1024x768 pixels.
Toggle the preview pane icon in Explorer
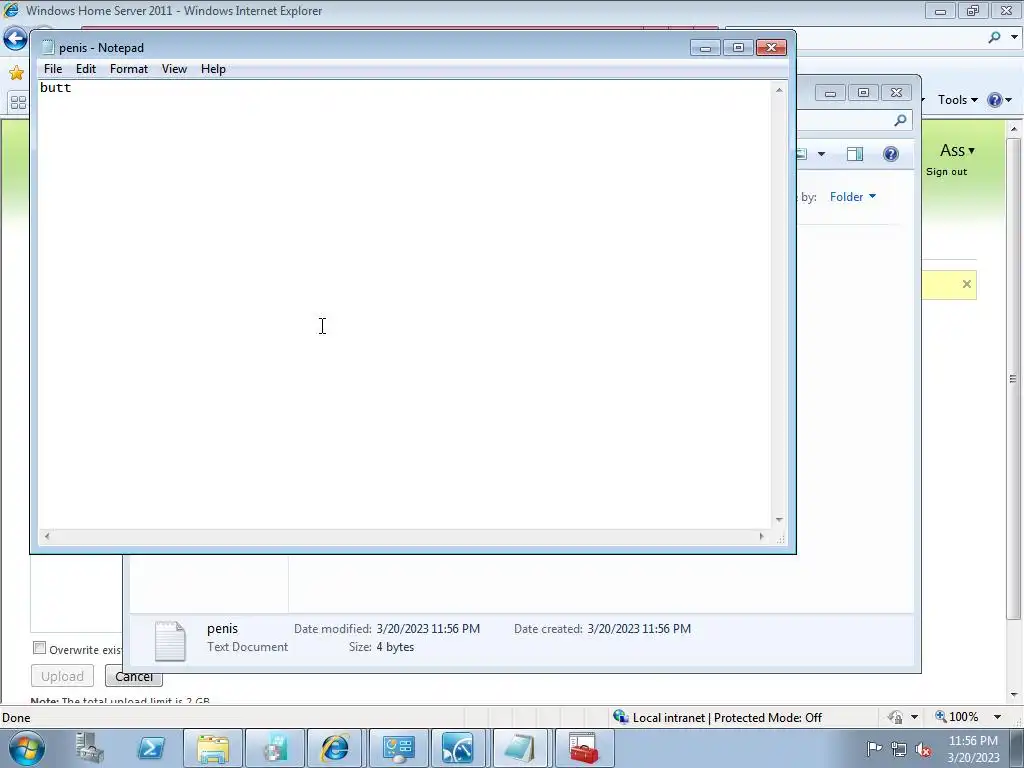tap(855, 154)
